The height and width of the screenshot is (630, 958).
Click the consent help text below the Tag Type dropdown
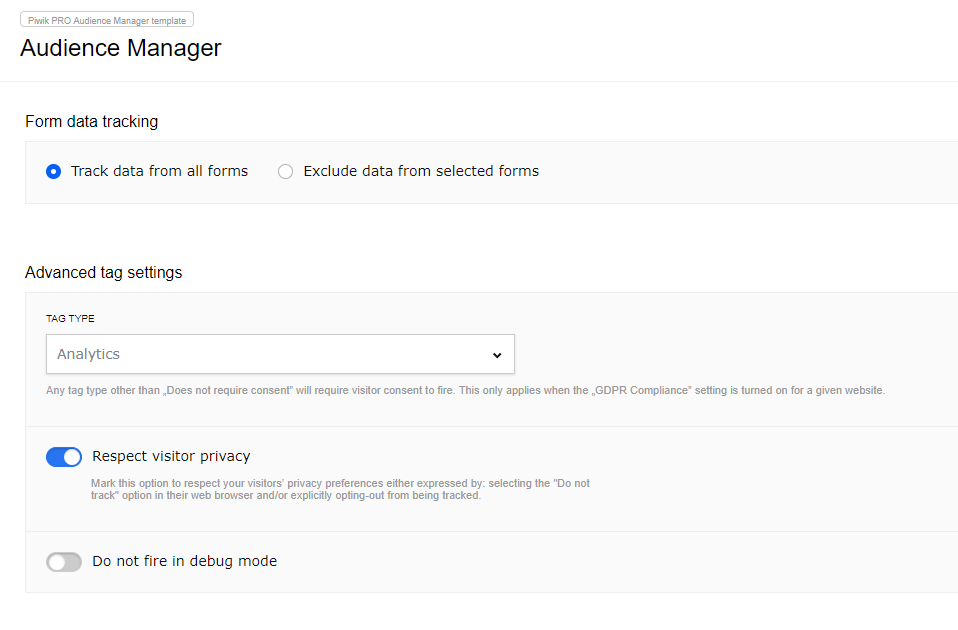[465, 390]
